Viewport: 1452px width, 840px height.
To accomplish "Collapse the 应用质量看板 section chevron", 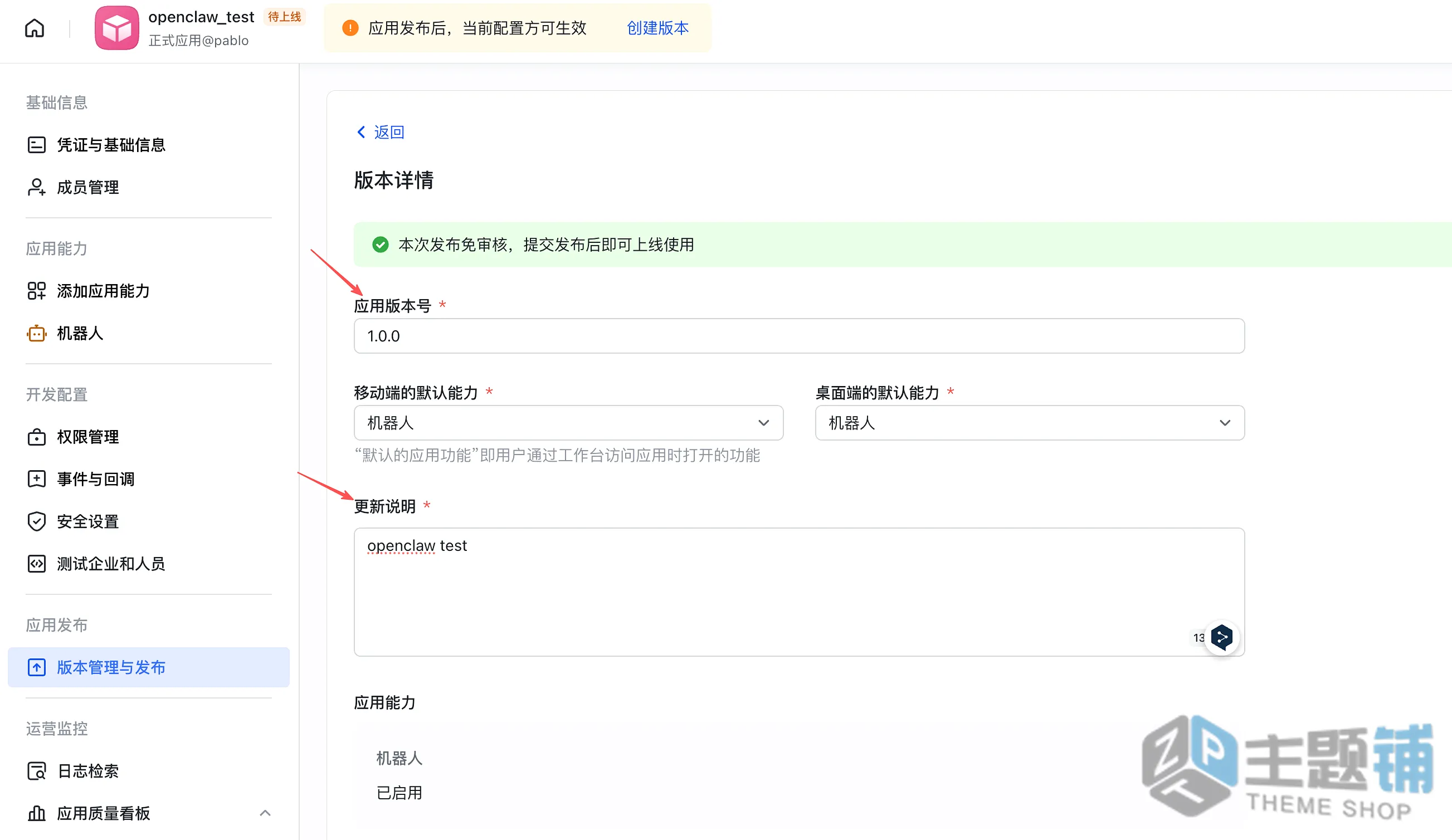I will (265, 813).
